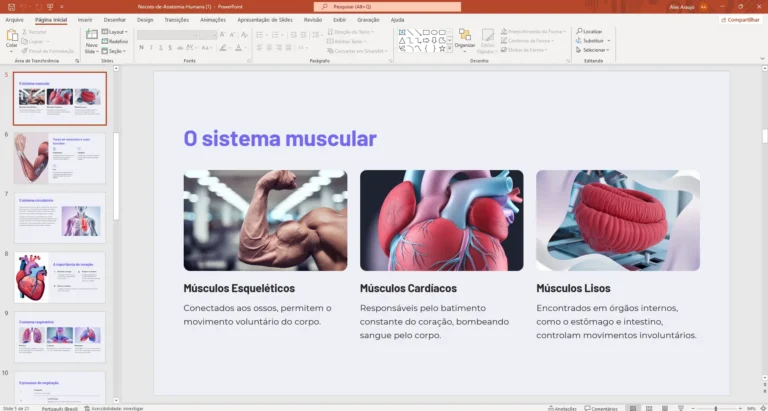Open the Fonte dialog launcher
Viewport: 768px width, 411px height.
pyautogui.click(x=249, y=61)
